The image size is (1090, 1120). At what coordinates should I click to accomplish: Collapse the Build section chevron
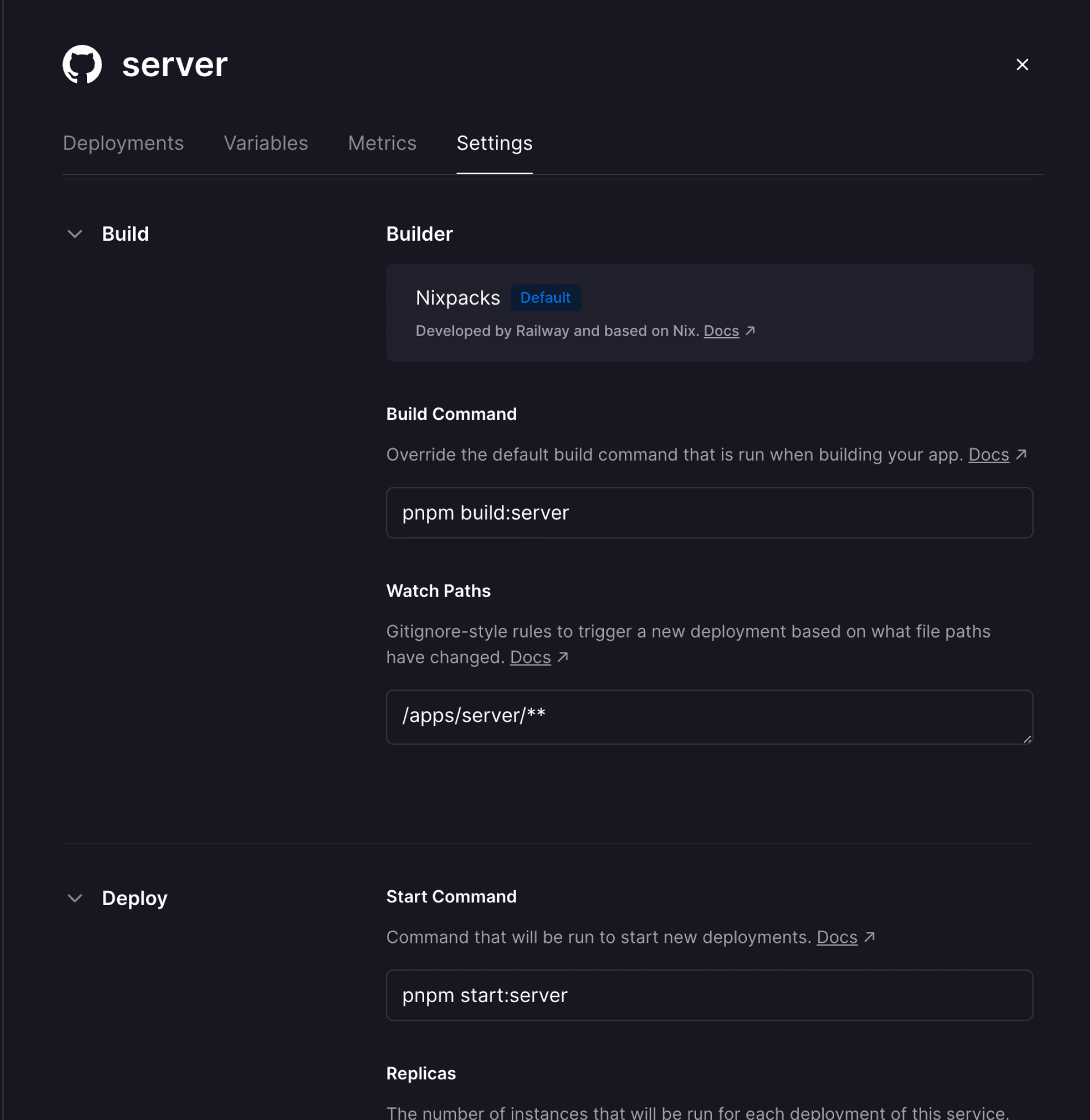pyautogui.click(x=75, y=234)
